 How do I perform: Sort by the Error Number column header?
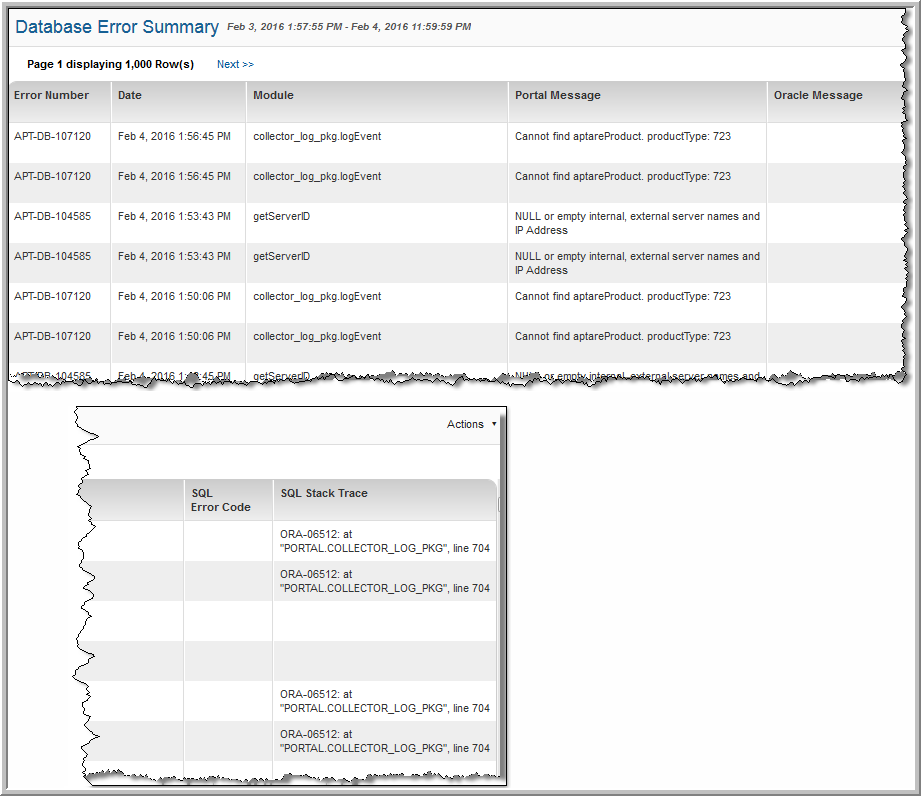[x=51, y=96]
